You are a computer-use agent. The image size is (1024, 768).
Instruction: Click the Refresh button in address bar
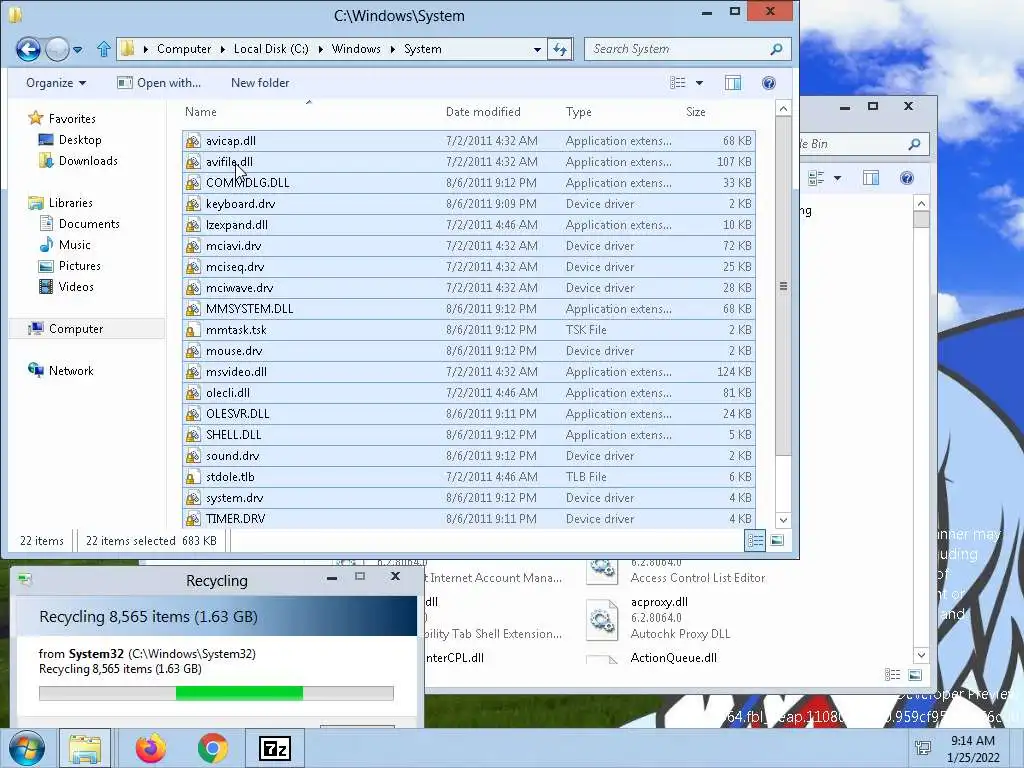[560, 49]
